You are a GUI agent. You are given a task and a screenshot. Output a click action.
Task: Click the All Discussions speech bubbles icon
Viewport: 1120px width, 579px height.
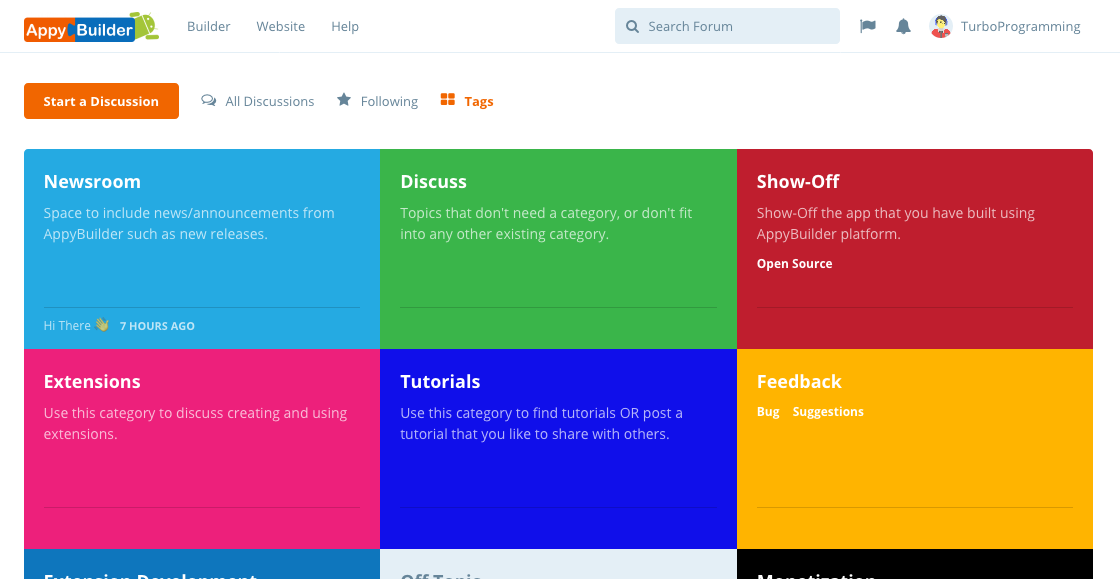(x=209, y=101)
